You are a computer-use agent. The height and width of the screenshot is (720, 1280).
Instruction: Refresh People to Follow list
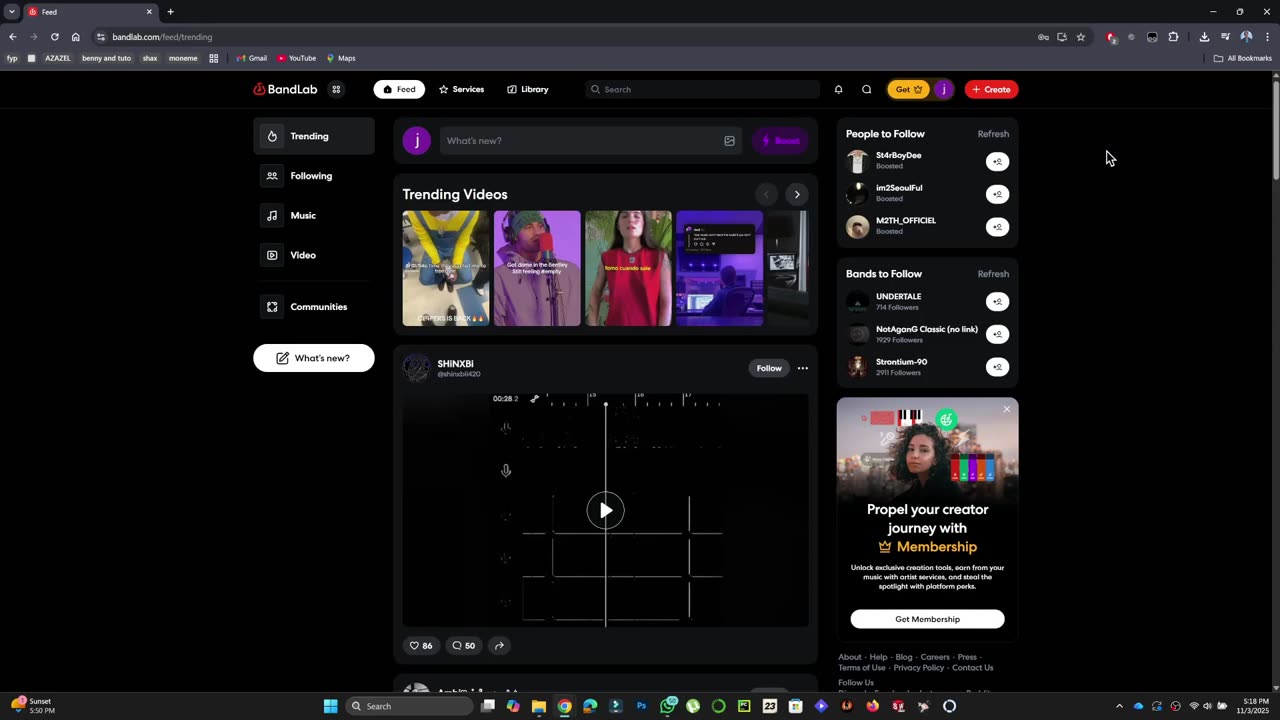point(993,134)
